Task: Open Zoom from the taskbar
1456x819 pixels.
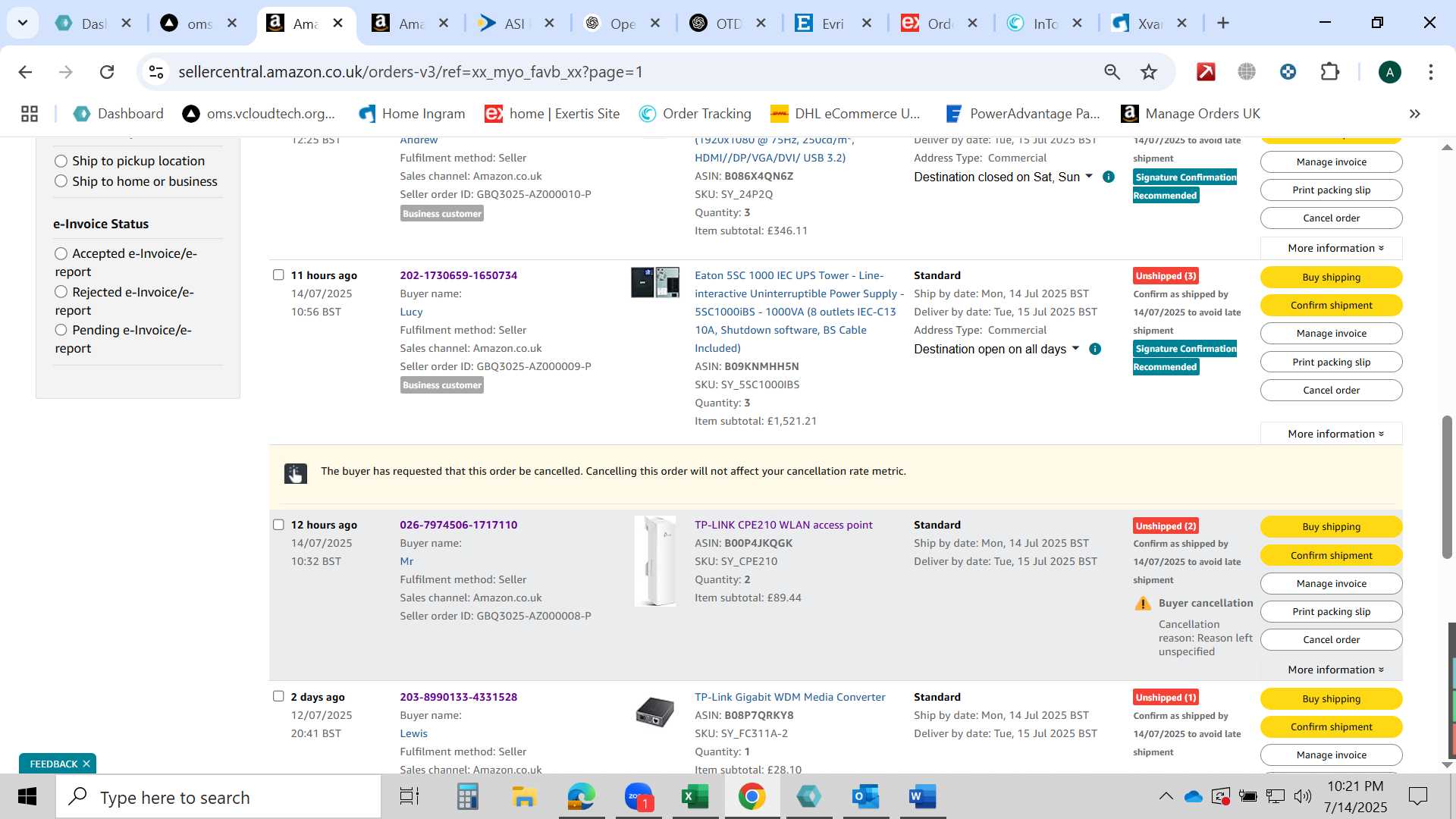Action: coord(639,797)
